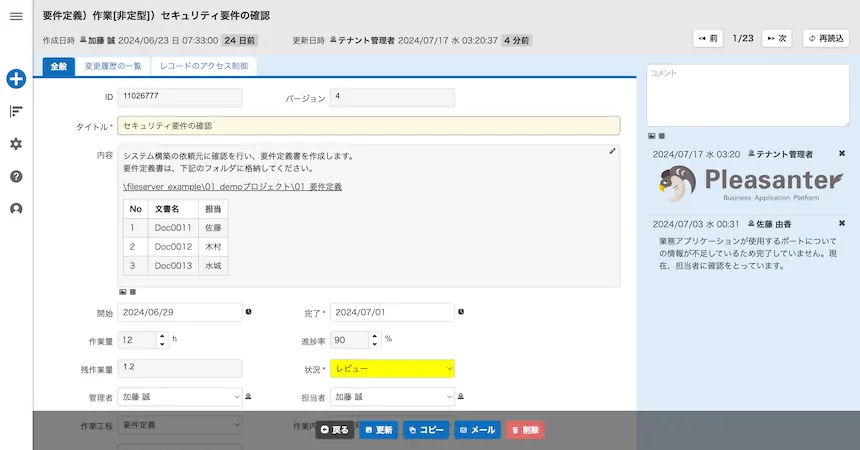Click the 完了 date field 2024/07/01
This screenshot has width=860, height=450.
coord(392,312)
